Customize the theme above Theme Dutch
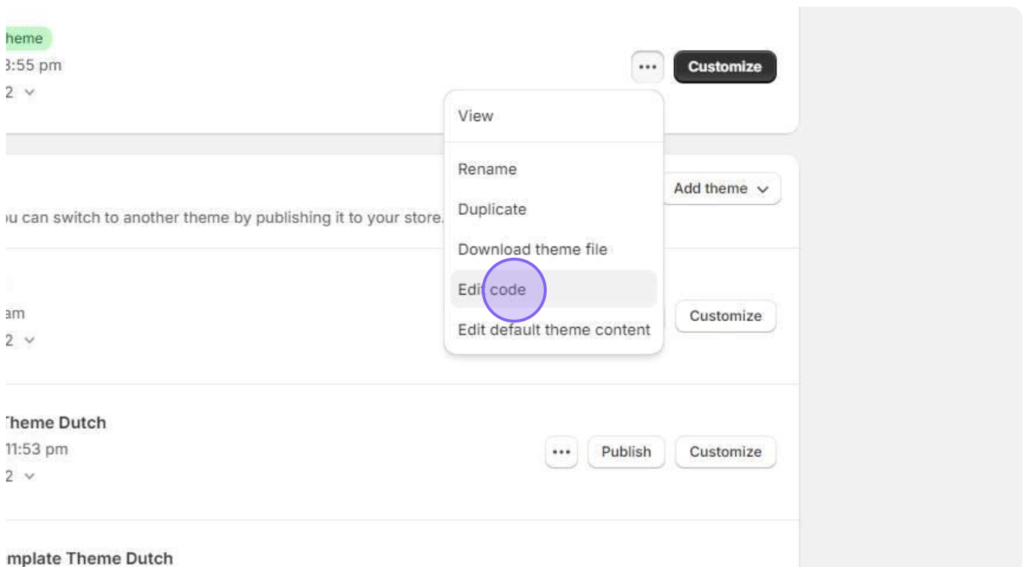This screenshot has height=567, width=1024. (x=726, y=316)
